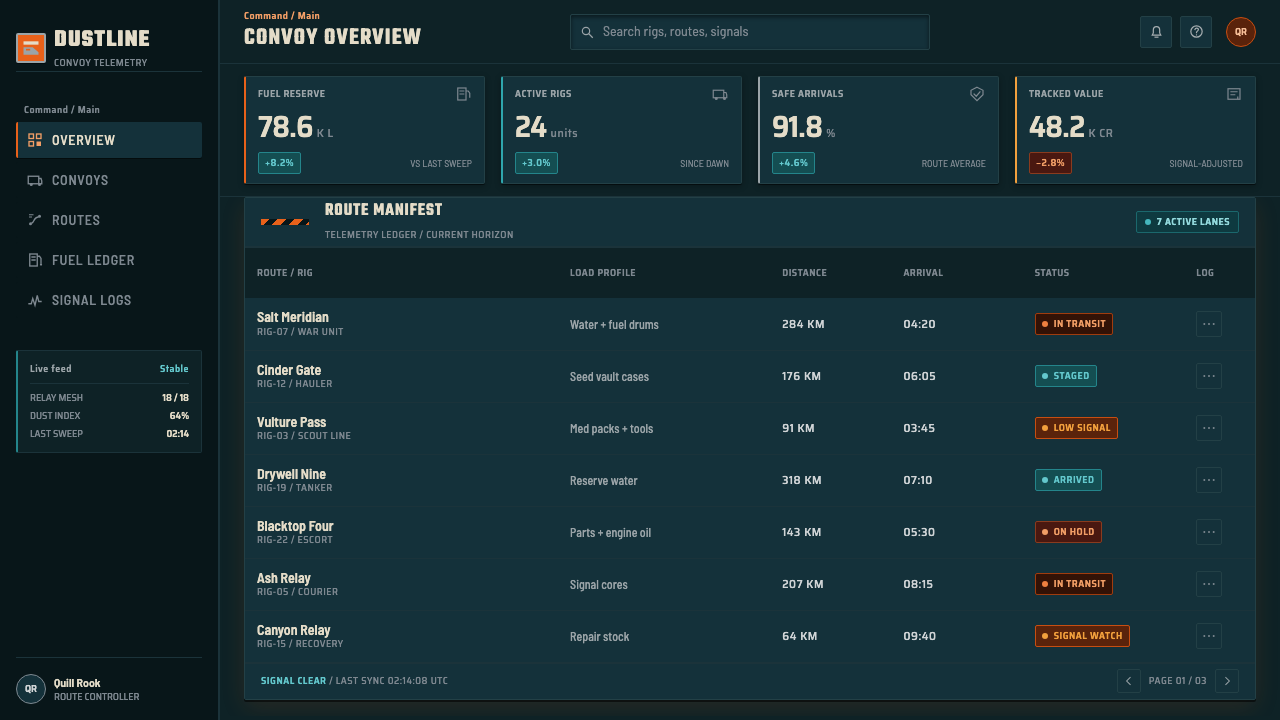Click the 7 Active Lanes badge

pos(1187,222)
